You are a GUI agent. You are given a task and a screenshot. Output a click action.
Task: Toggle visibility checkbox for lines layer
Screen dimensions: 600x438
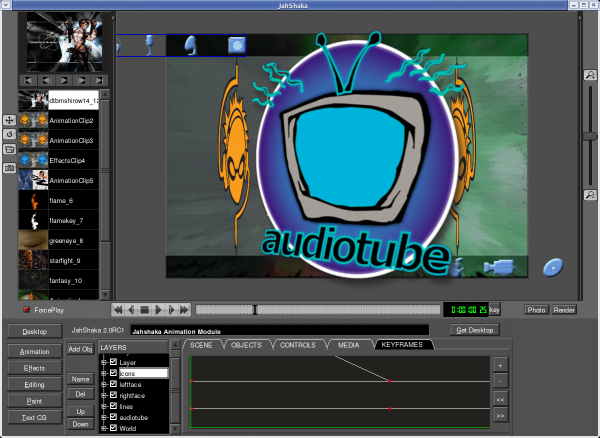pyautogui.click(x=113, y=406)
